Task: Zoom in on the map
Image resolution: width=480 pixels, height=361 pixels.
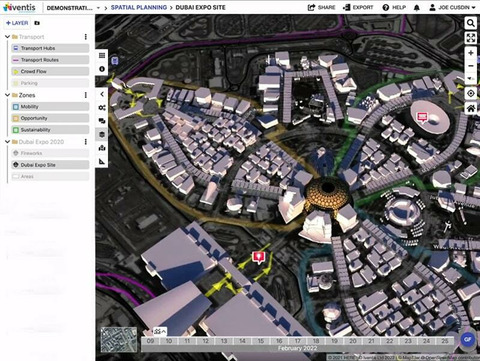Action: 471,53
